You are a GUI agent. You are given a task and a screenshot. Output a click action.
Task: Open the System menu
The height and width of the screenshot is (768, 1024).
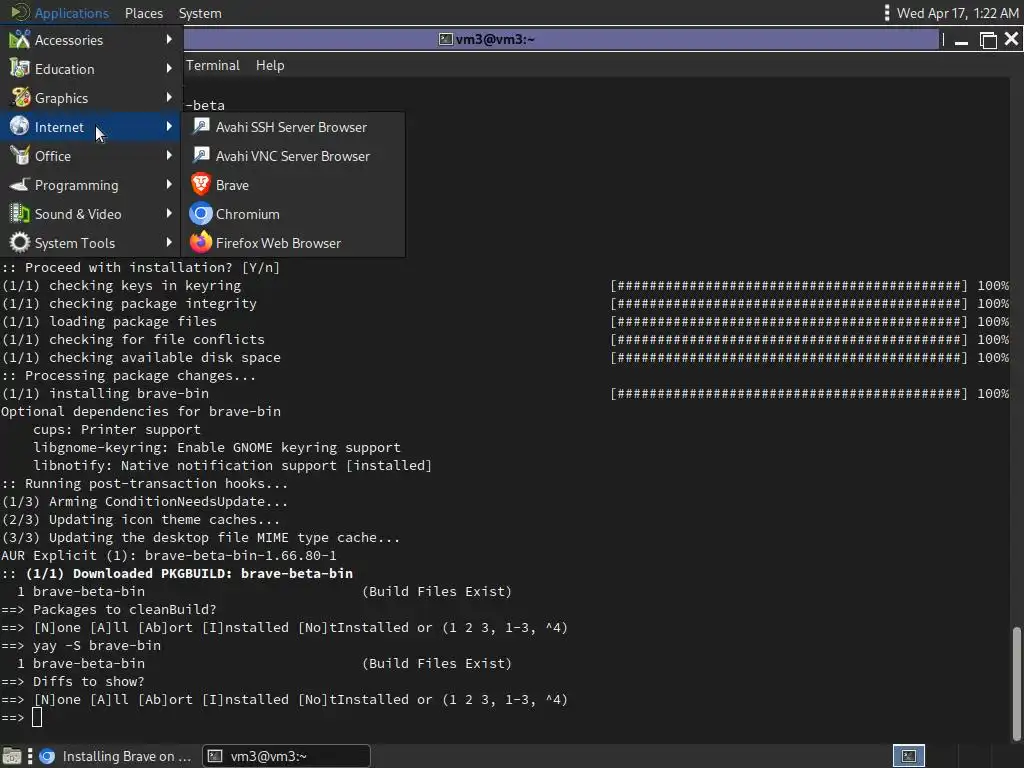point(200,13)
